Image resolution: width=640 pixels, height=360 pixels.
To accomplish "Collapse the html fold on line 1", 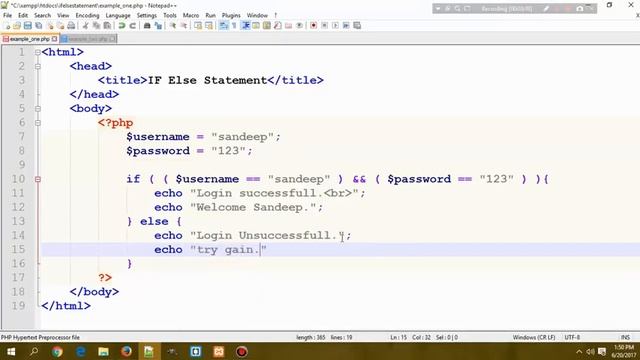I will pos(38,52).
